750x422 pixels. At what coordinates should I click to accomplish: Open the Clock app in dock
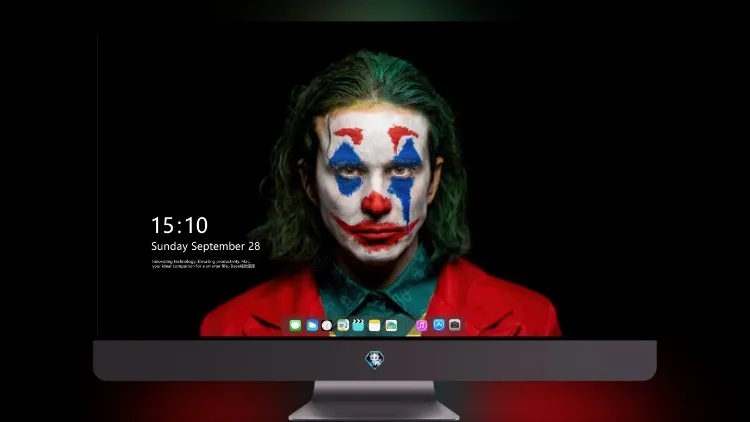pos(327,325)
